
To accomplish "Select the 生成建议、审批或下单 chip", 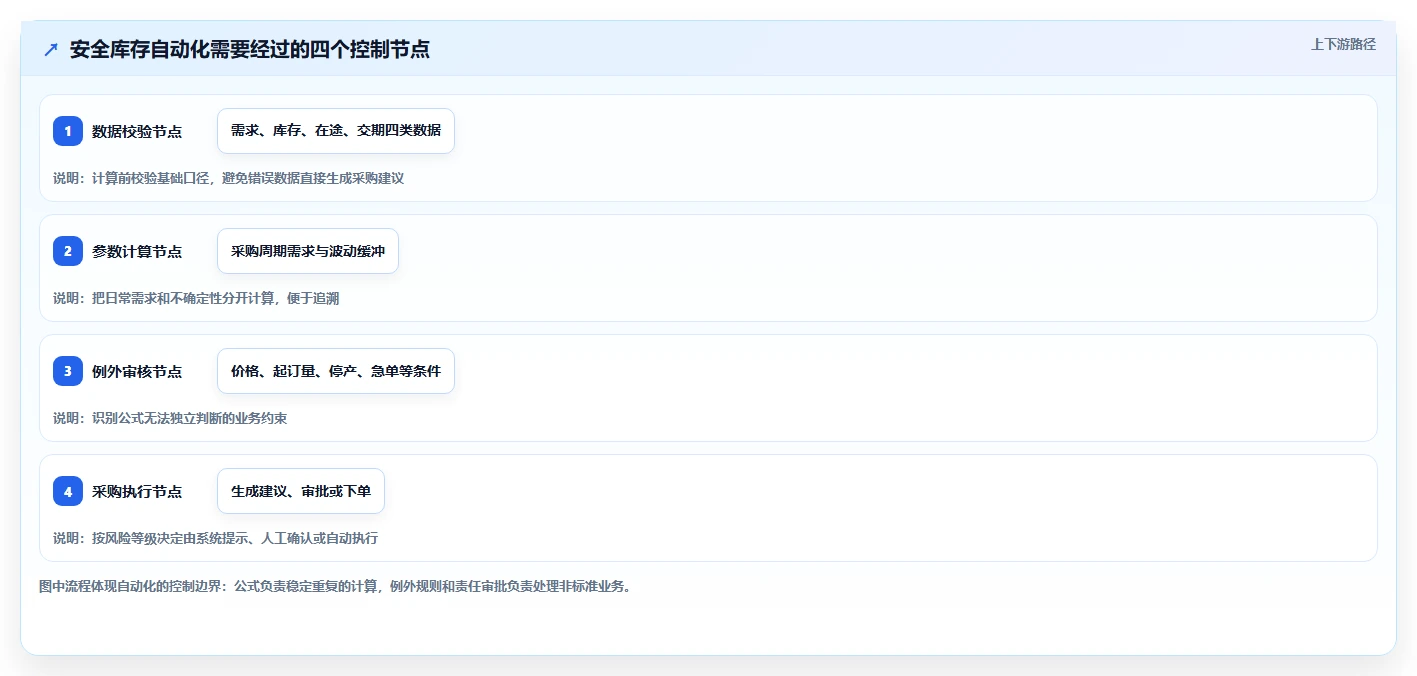I will coord(301,491).
